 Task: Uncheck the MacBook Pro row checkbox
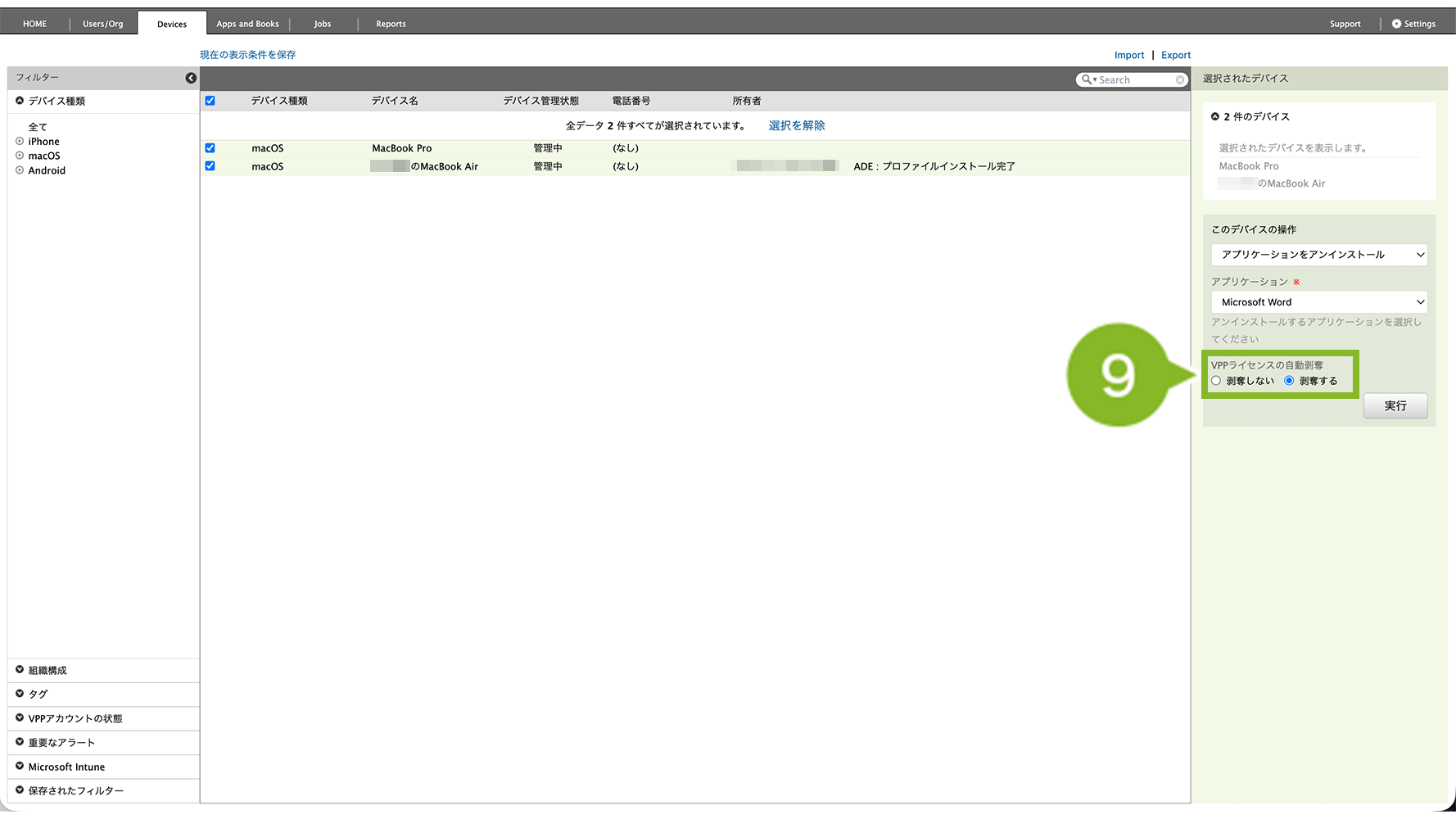point(210,148)
